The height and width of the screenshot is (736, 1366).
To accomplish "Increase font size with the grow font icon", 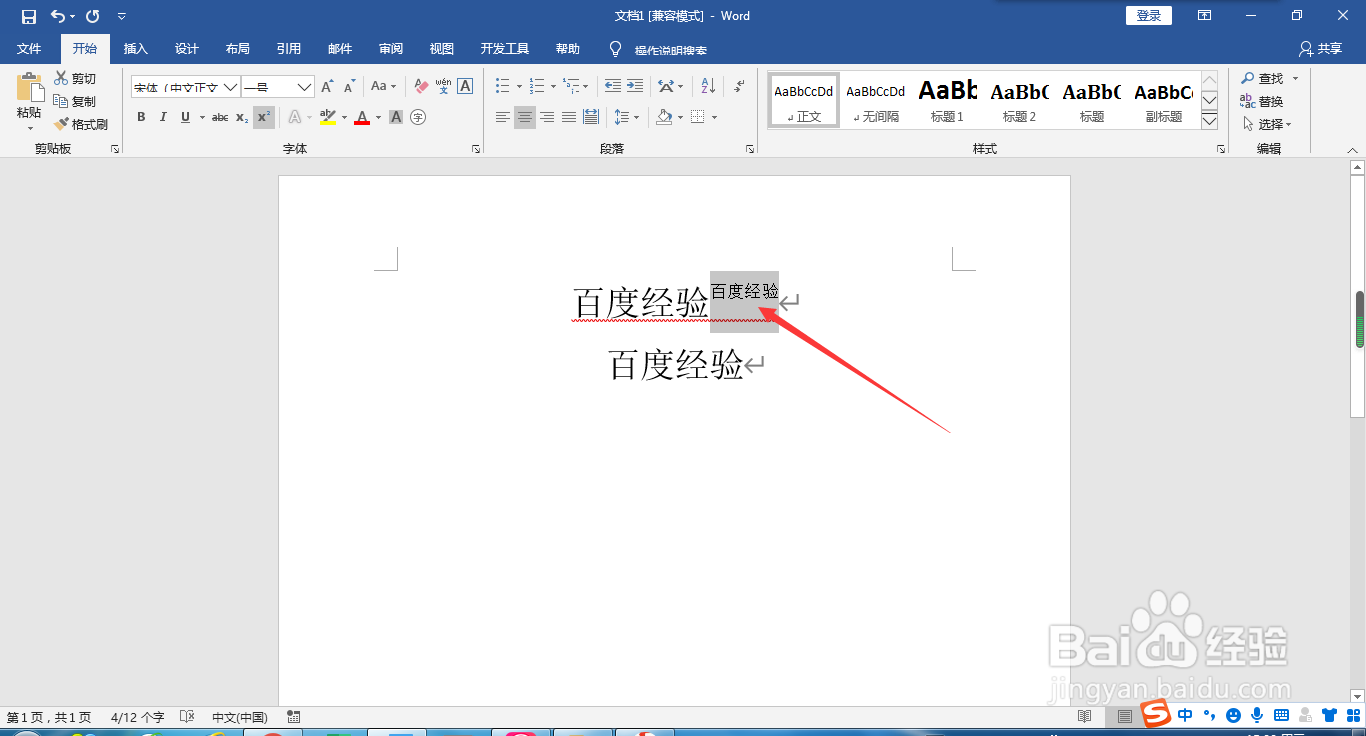I will tap(327, 87).
